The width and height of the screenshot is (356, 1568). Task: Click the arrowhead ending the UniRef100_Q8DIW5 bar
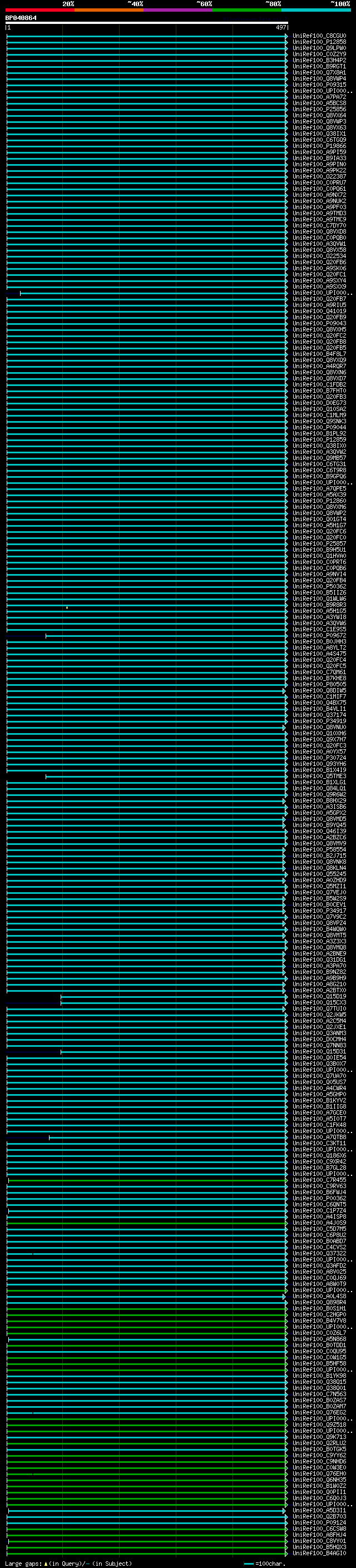[284, 691]
